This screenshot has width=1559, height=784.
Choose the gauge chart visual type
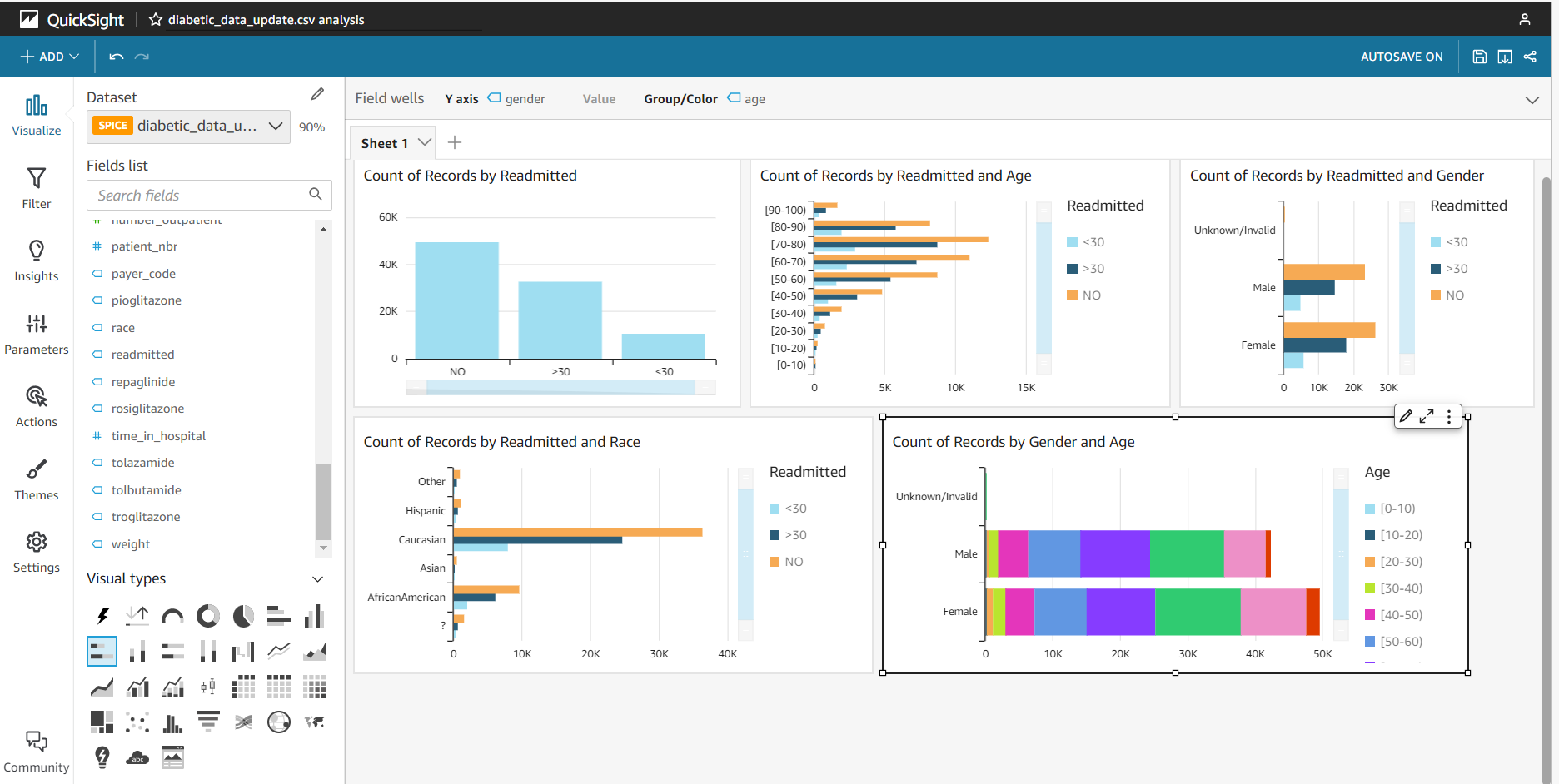(x=172, y=616)
